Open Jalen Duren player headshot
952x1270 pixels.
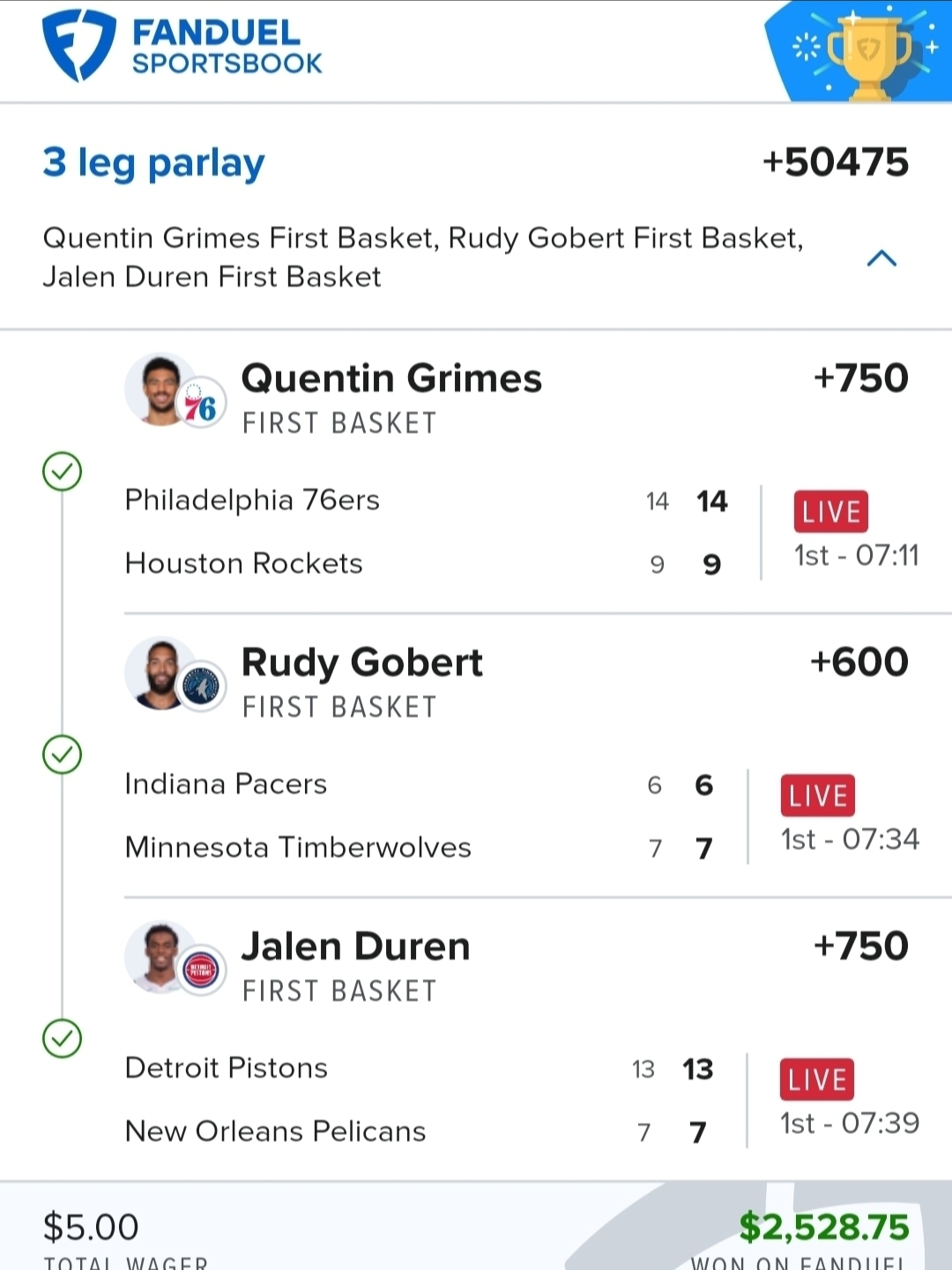tap(160, 957)
